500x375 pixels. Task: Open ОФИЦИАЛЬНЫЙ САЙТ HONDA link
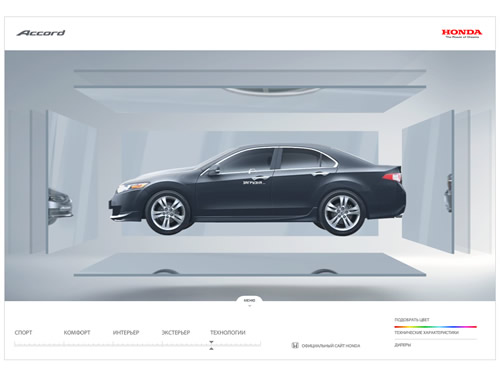pos(331,346)
